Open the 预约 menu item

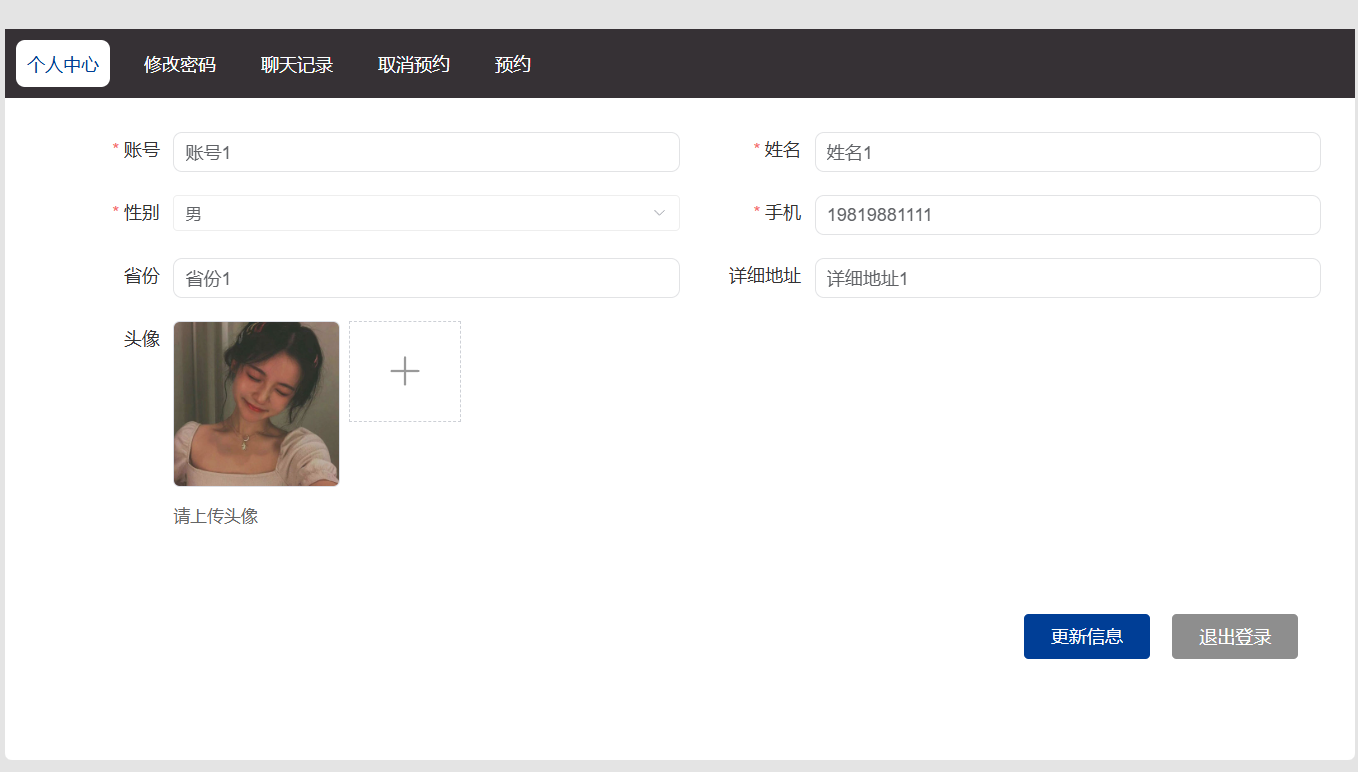pos(513,64)
